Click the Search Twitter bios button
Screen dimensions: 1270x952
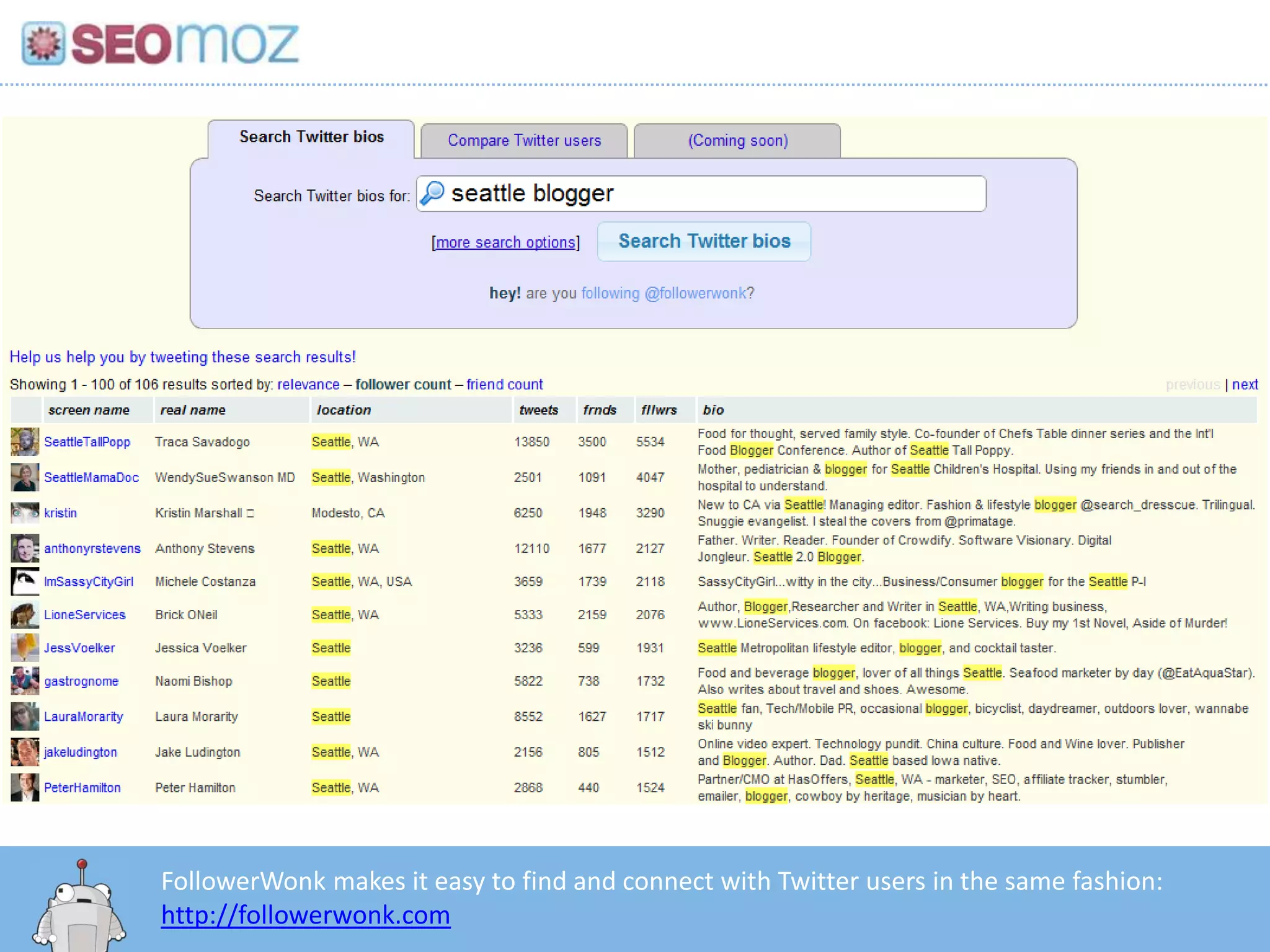click(x=704, y=241)
